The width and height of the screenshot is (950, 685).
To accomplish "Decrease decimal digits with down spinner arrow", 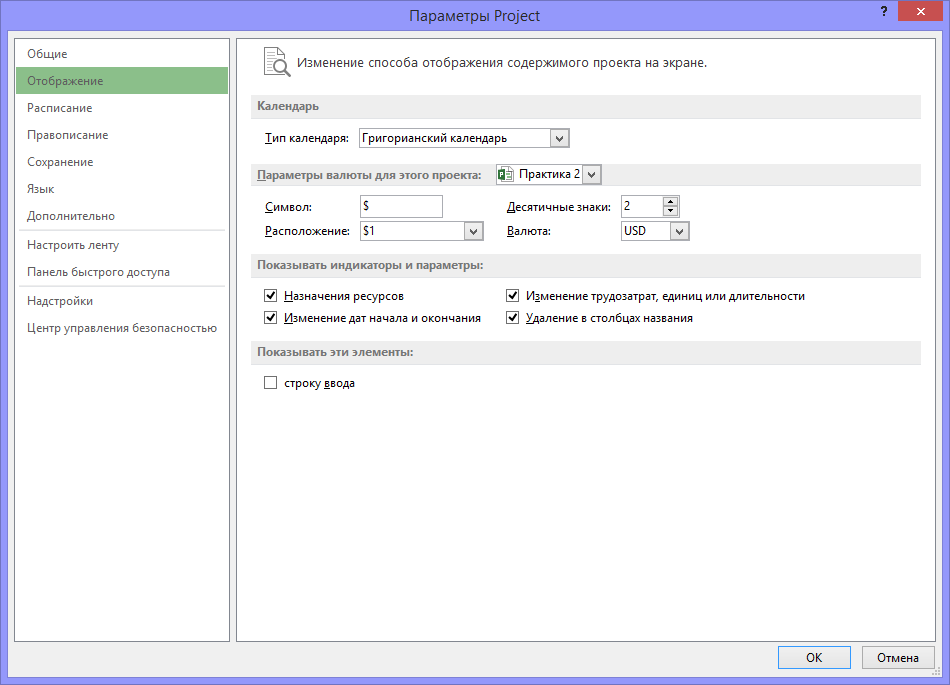I will coord(670,212).
